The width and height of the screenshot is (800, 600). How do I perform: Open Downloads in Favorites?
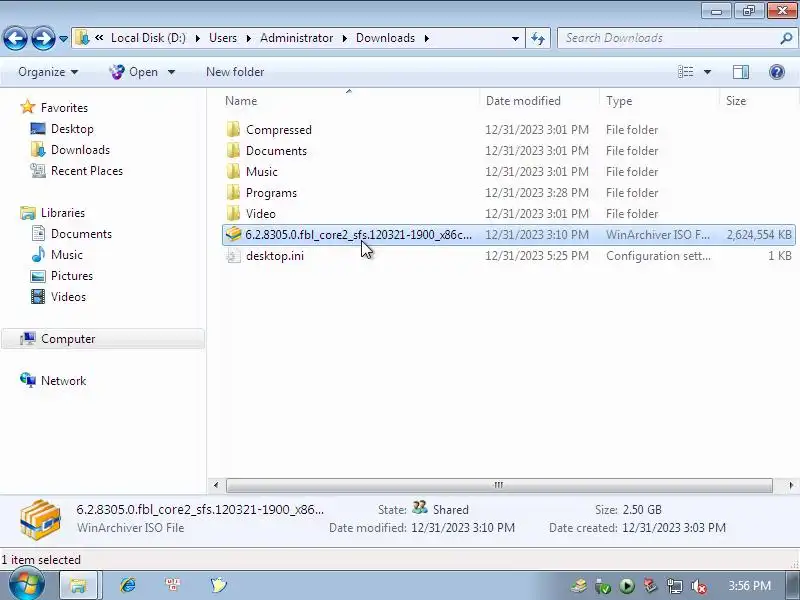(80, 150)
